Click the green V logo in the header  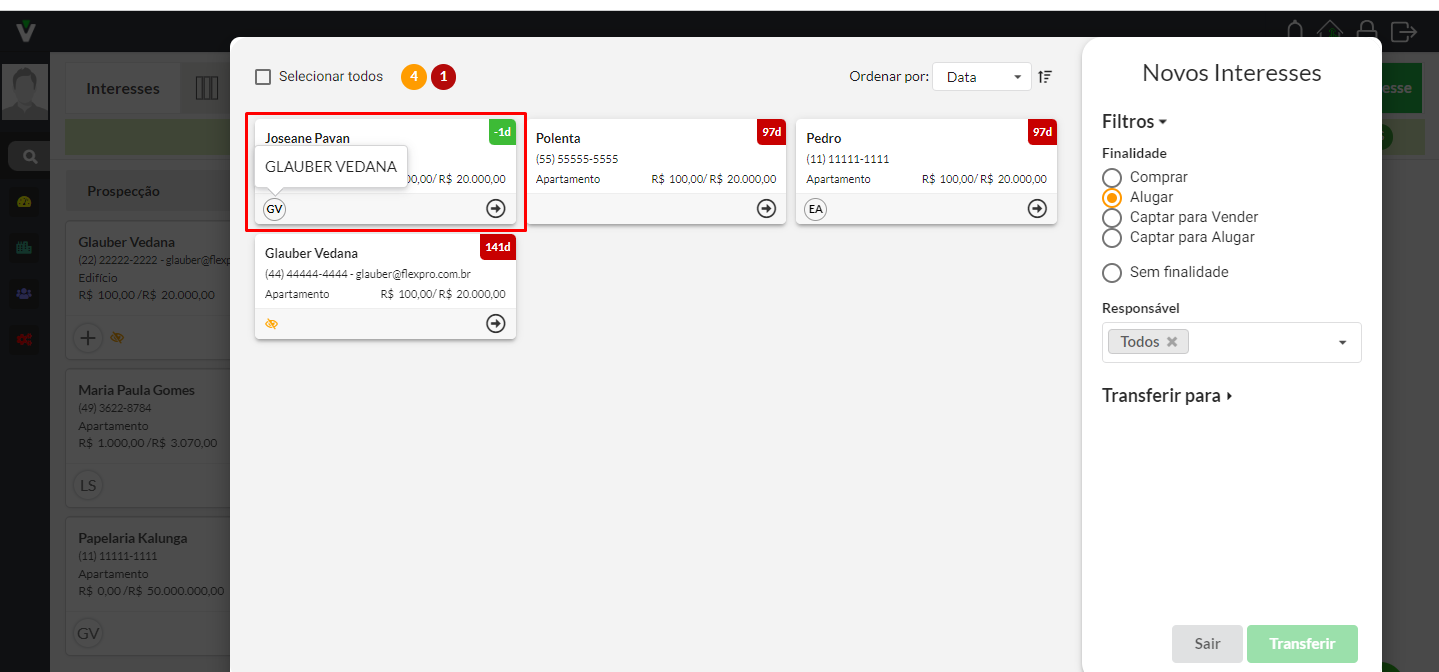point(26,31)
